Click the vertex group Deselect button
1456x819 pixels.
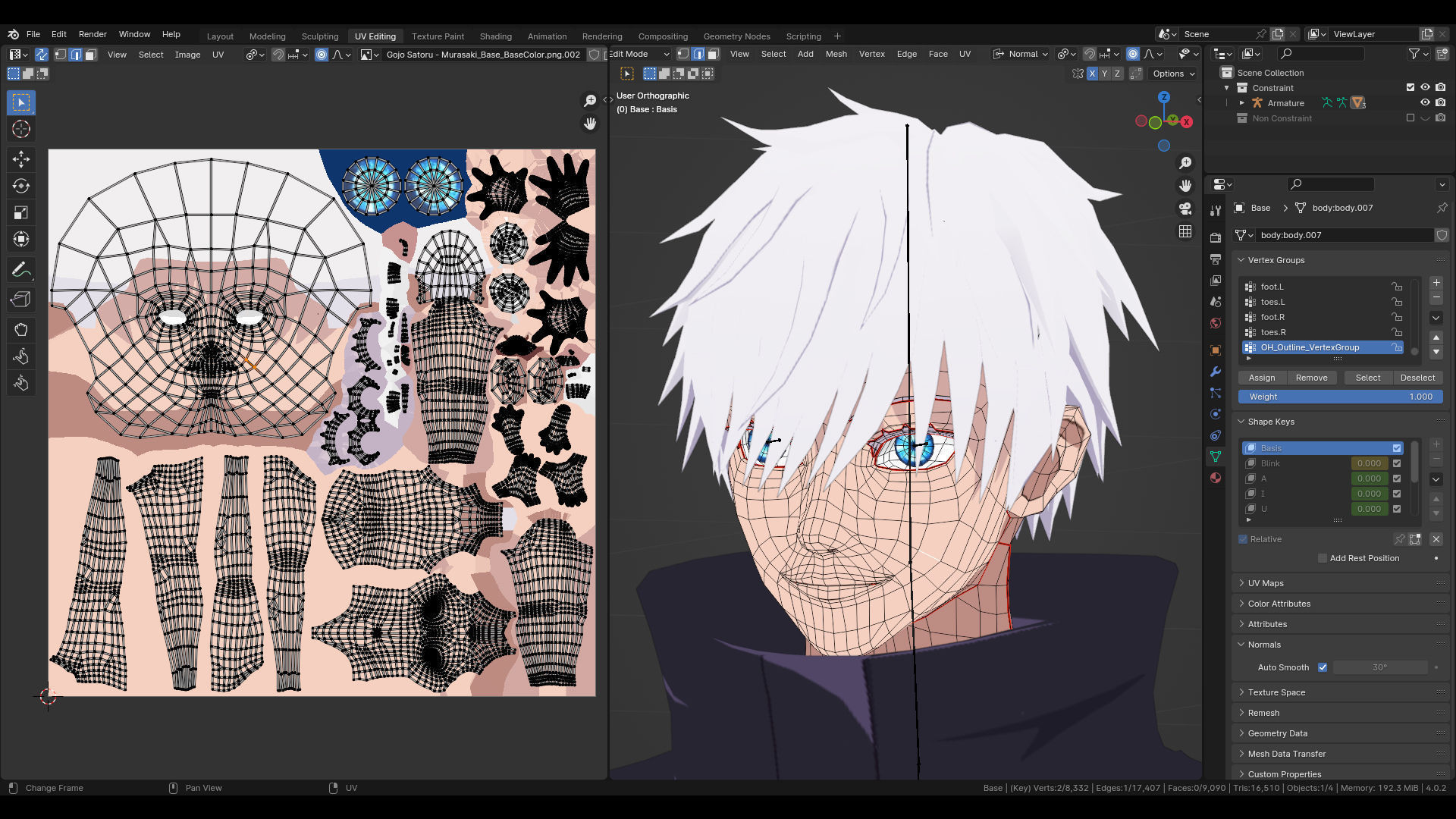tap(1417, 378)
